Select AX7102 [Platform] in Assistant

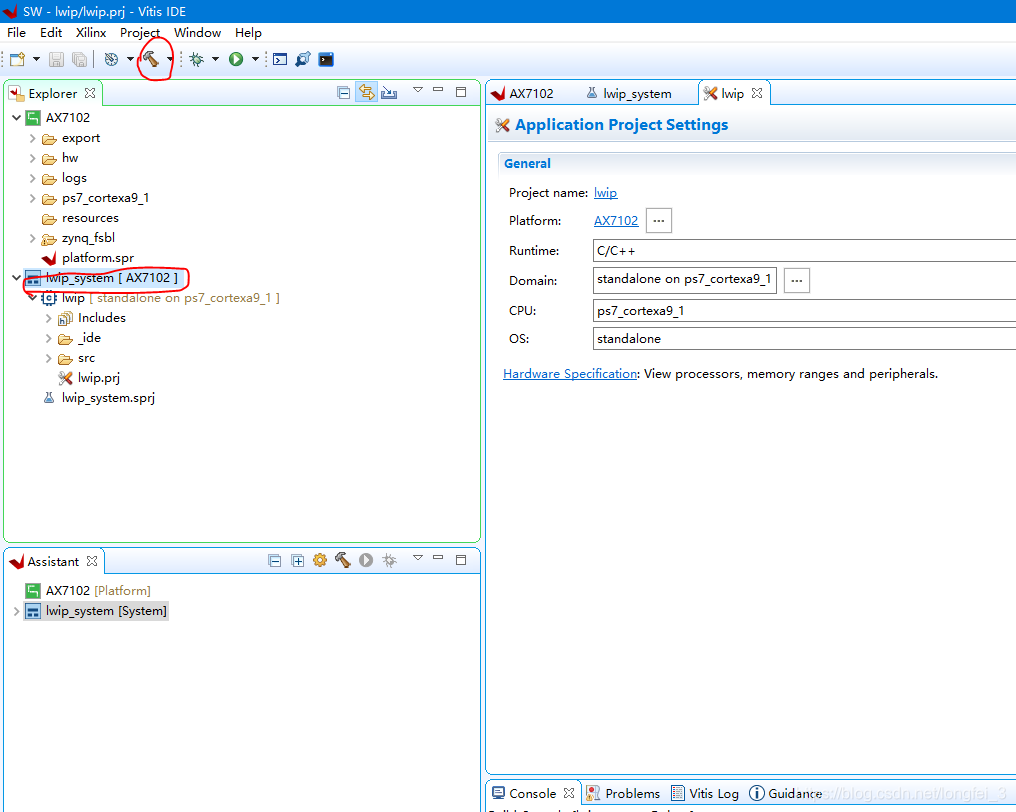click(x=98, y=591)
